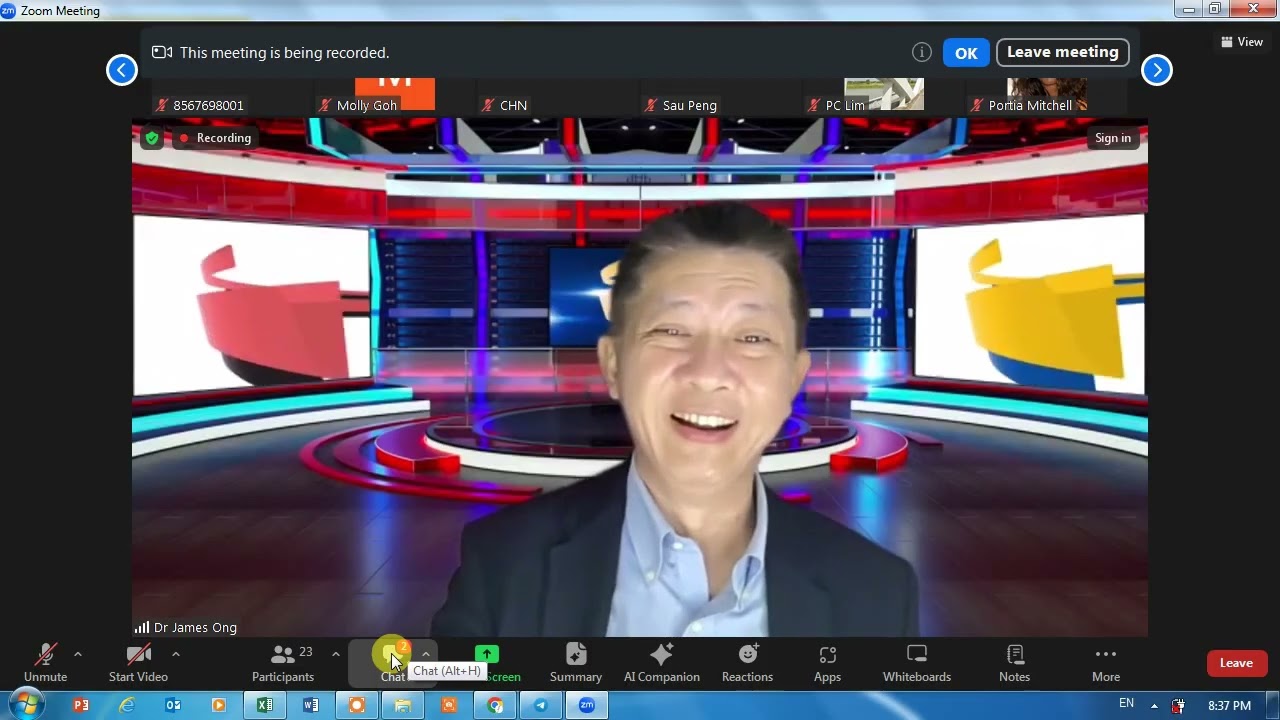
Task: Unmute the microphone in Zoom
Action: pyautogui.click(x=45, y=663)
